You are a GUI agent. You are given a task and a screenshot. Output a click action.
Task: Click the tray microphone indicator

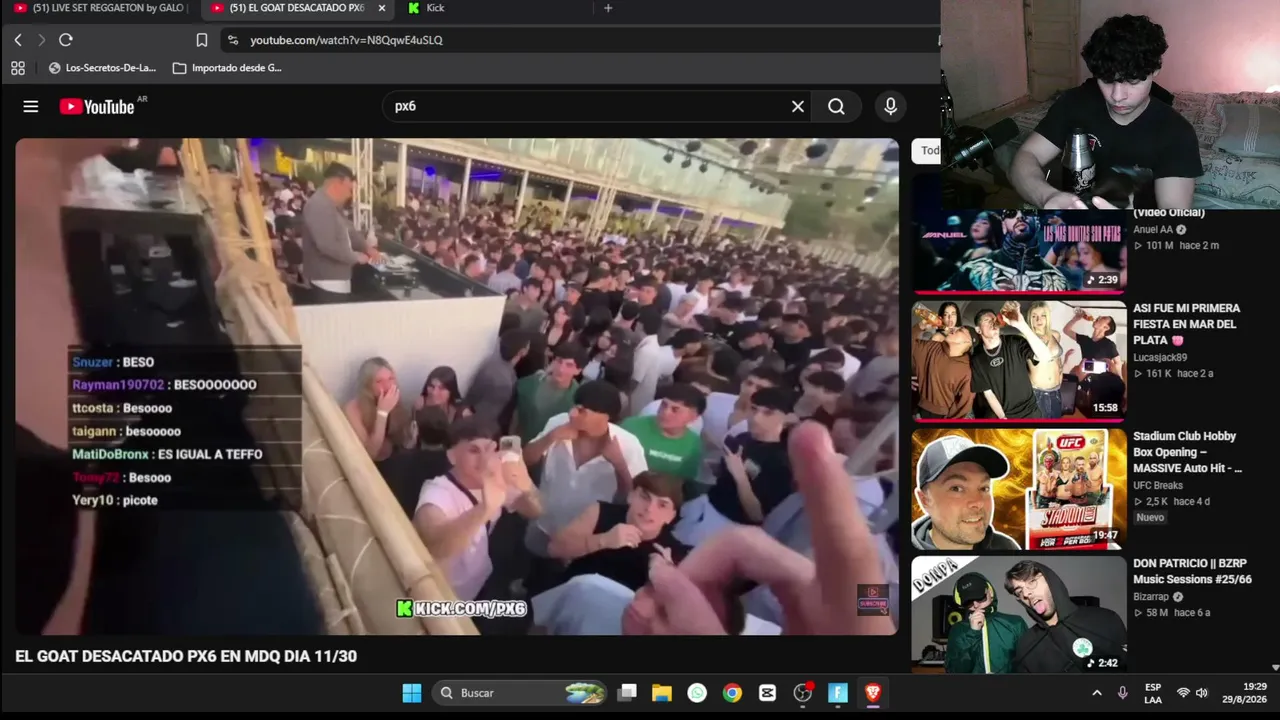pos(1123,693)
